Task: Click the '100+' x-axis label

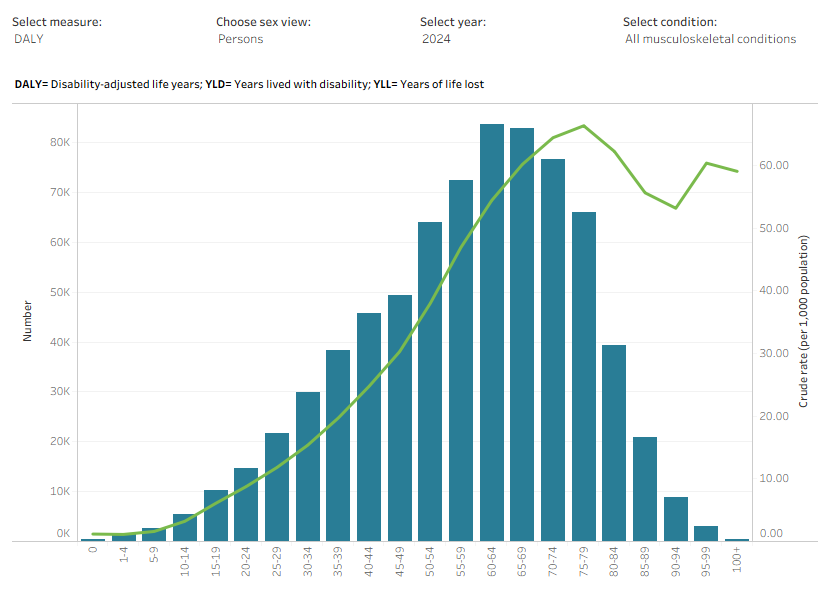Action: pos(737,560)
